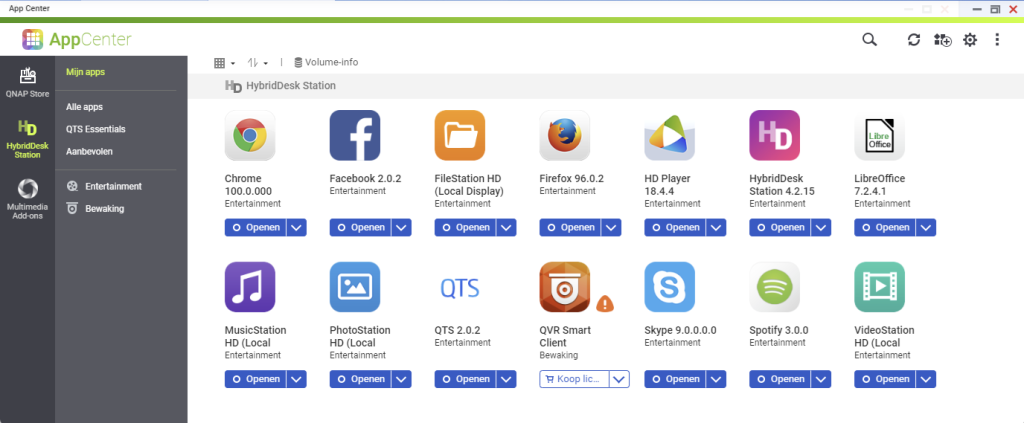Expand QVR Smart Client's dropdown arrow
1024x423 pixels.
[x=620, y=379]
